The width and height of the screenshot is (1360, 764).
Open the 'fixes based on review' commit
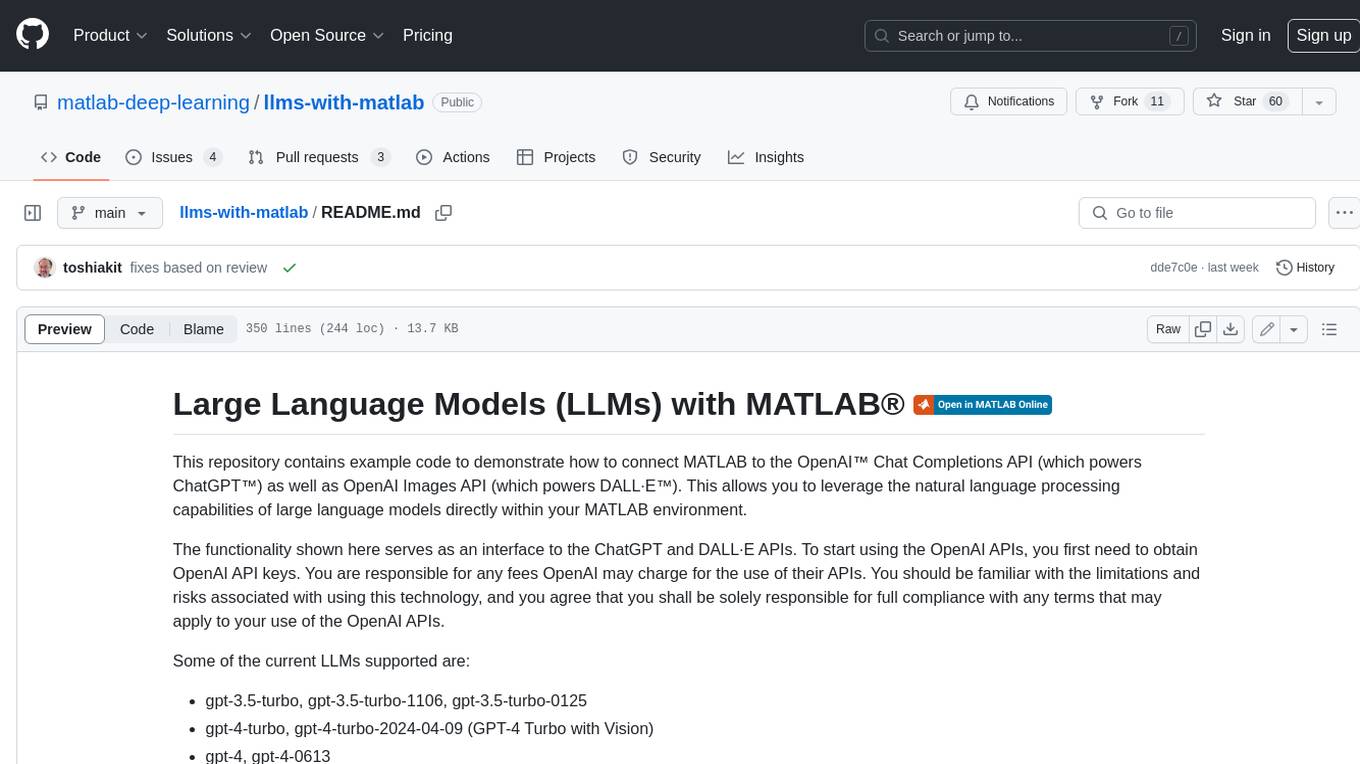(198, 268)
